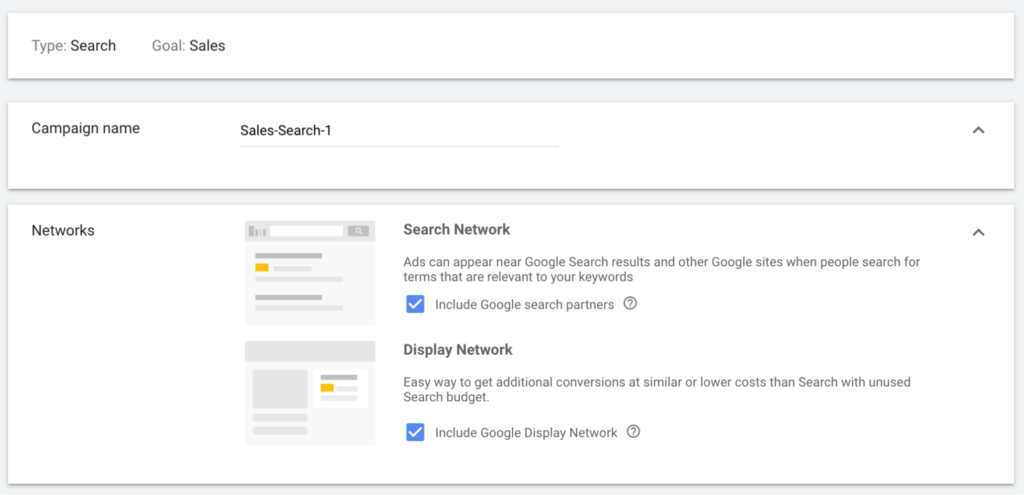Screen dimensions: 1024x495
Task: Click the Campaign name section label
Action: tap(86, 128)
